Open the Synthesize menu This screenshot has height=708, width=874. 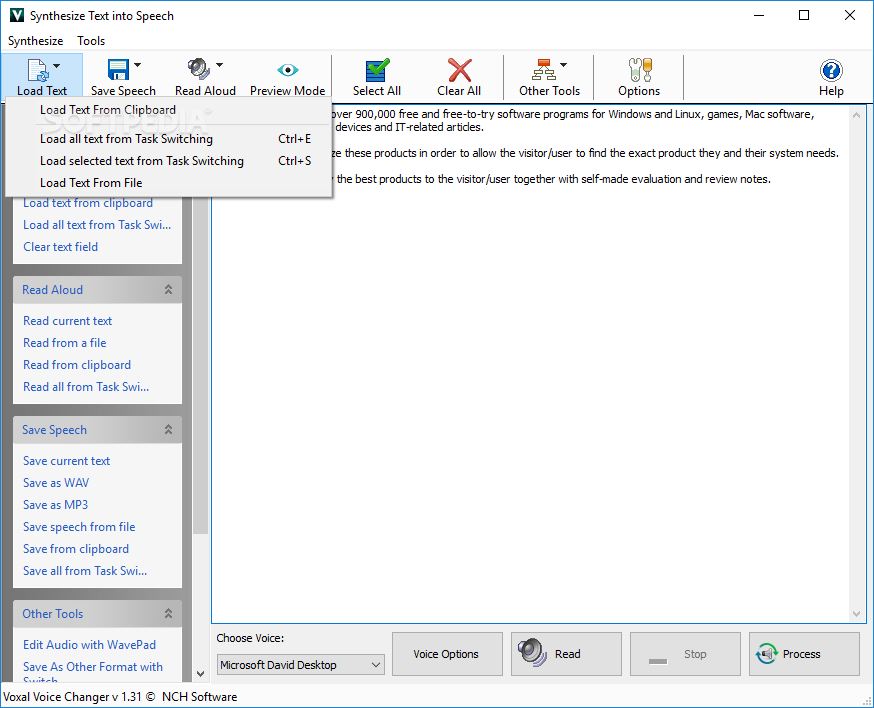(36, 41)
